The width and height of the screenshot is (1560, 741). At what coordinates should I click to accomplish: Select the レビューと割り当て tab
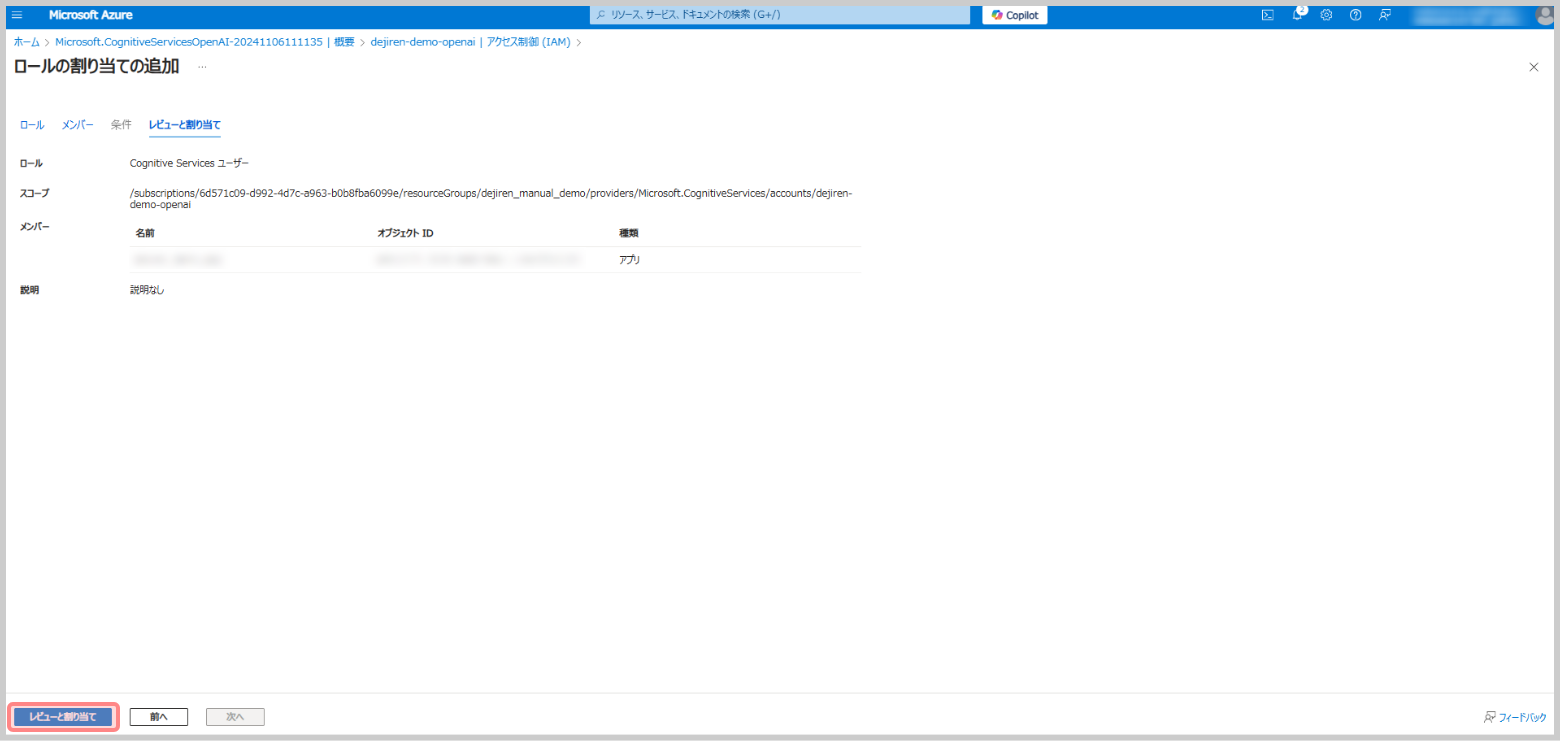[x=185, y=125]
